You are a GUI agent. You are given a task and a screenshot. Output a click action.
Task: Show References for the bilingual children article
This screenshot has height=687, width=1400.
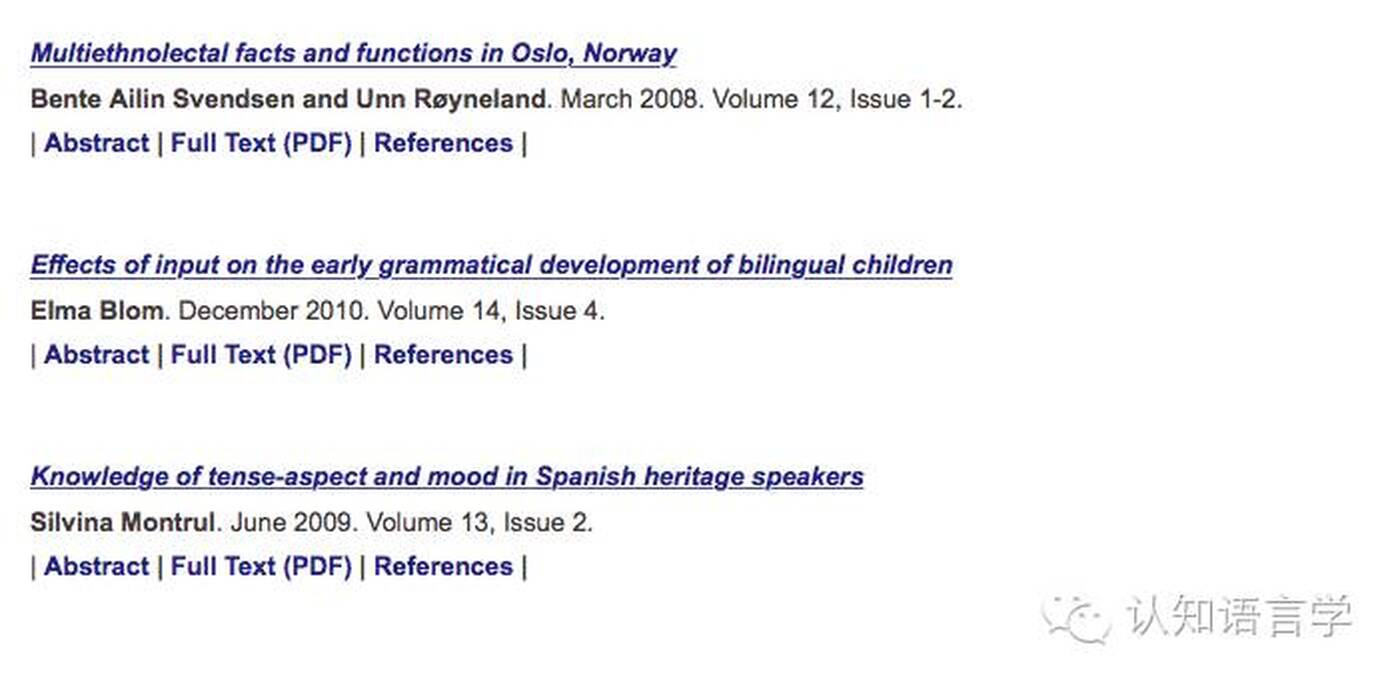[x=443, y=355]
